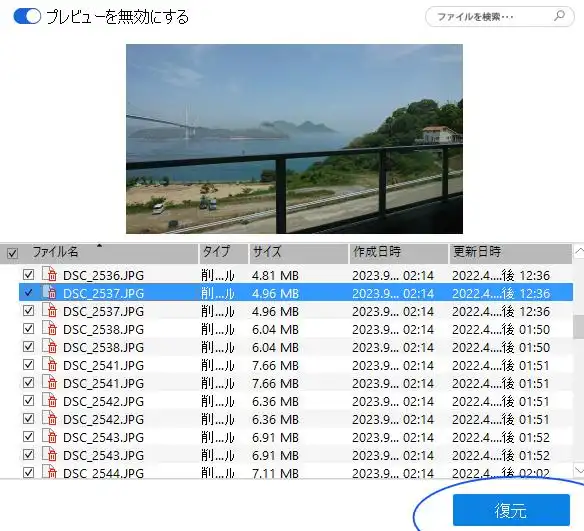Select the DSC_2536.JPG file name
The image size is (584, 531).
tap(103, 276)
